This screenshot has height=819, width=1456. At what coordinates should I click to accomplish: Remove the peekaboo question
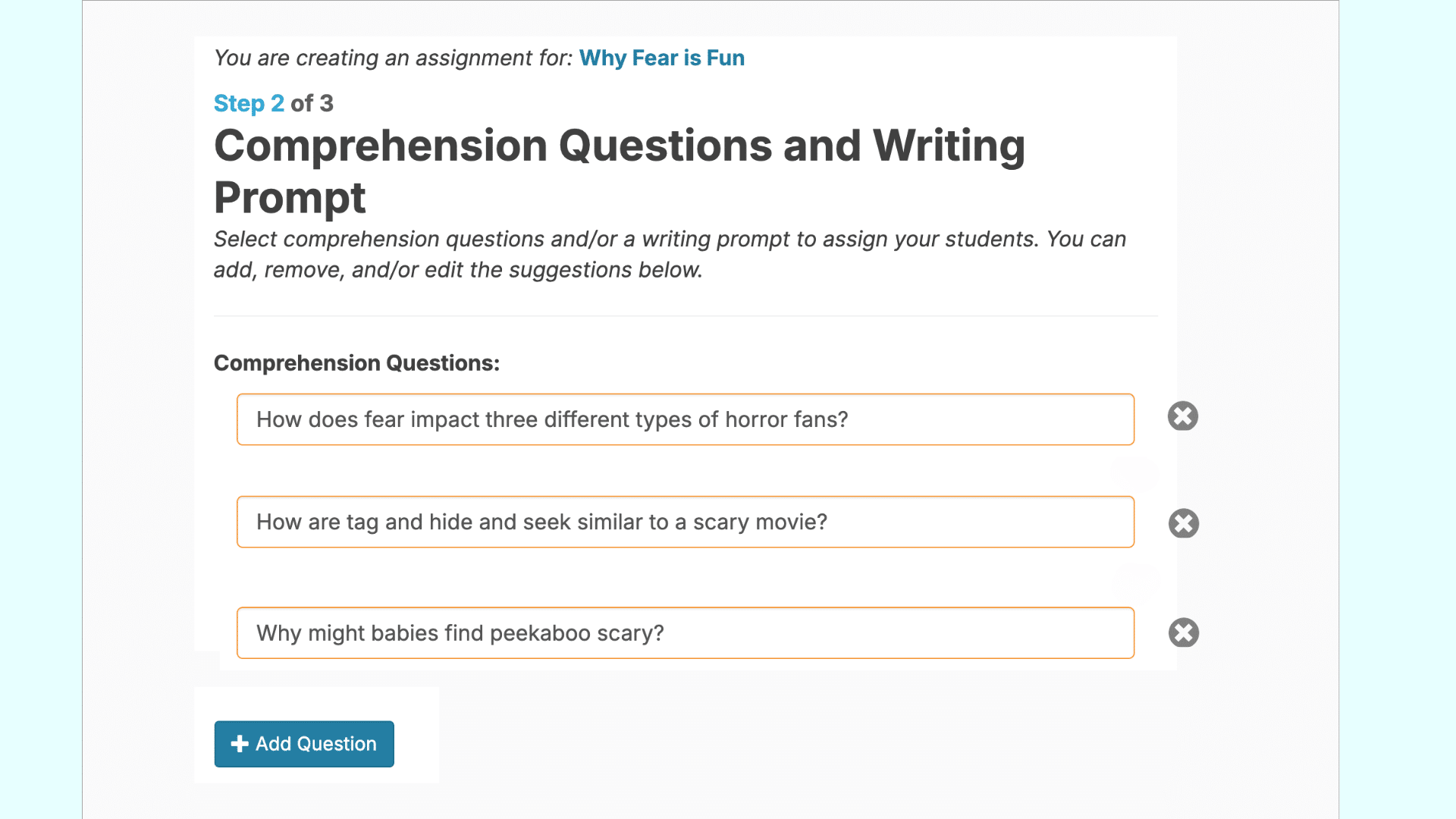1183,633
